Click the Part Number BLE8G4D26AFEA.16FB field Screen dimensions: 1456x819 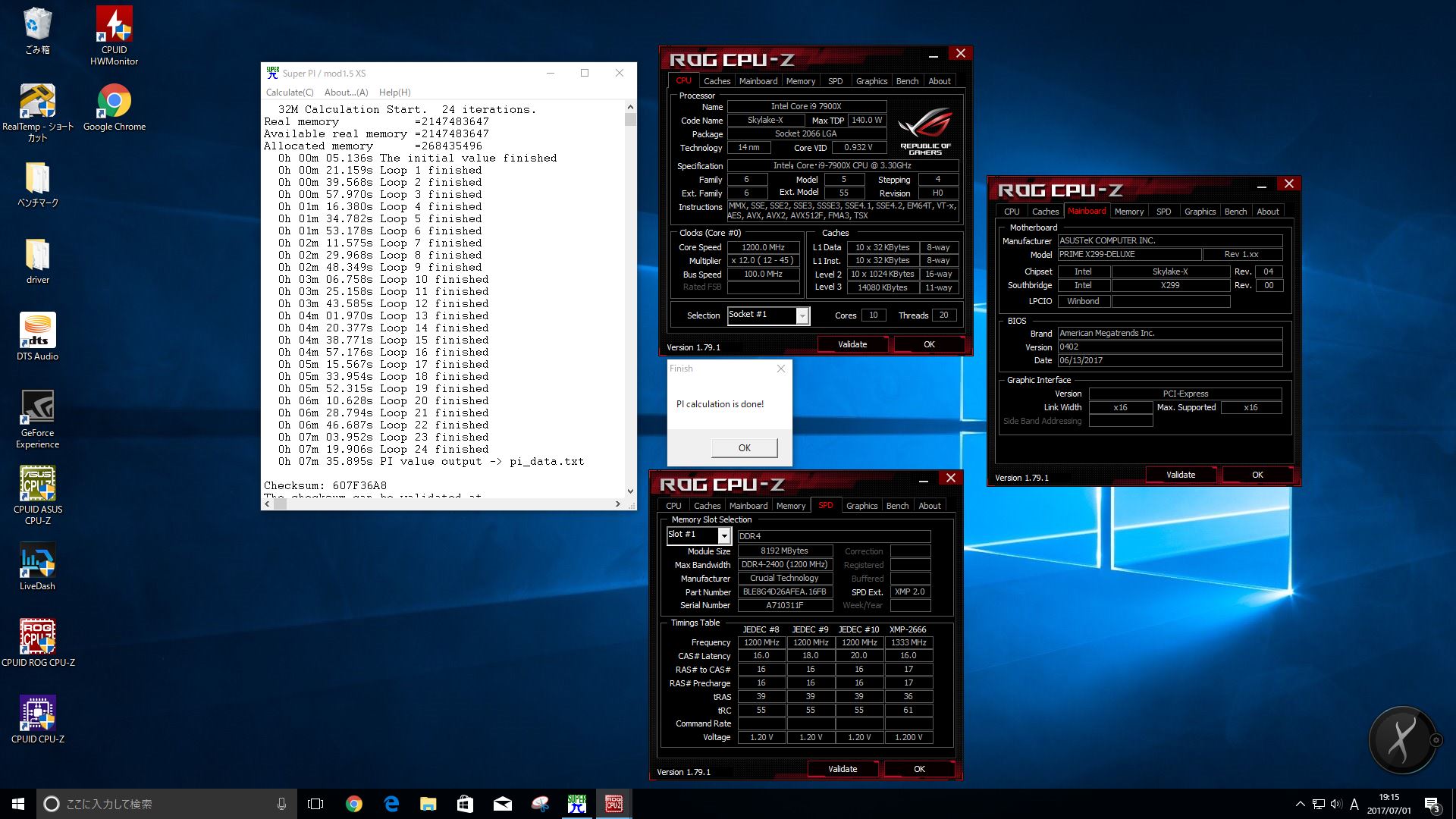point(784,592)
